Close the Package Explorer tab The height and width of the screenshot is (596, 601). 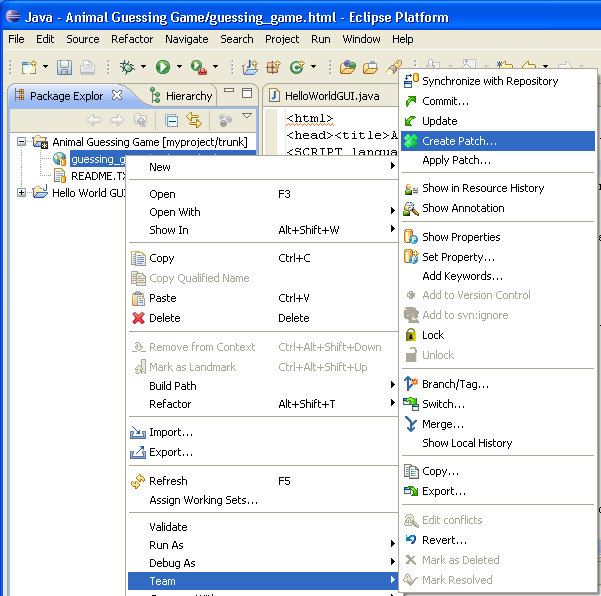(x=117, y=95)
